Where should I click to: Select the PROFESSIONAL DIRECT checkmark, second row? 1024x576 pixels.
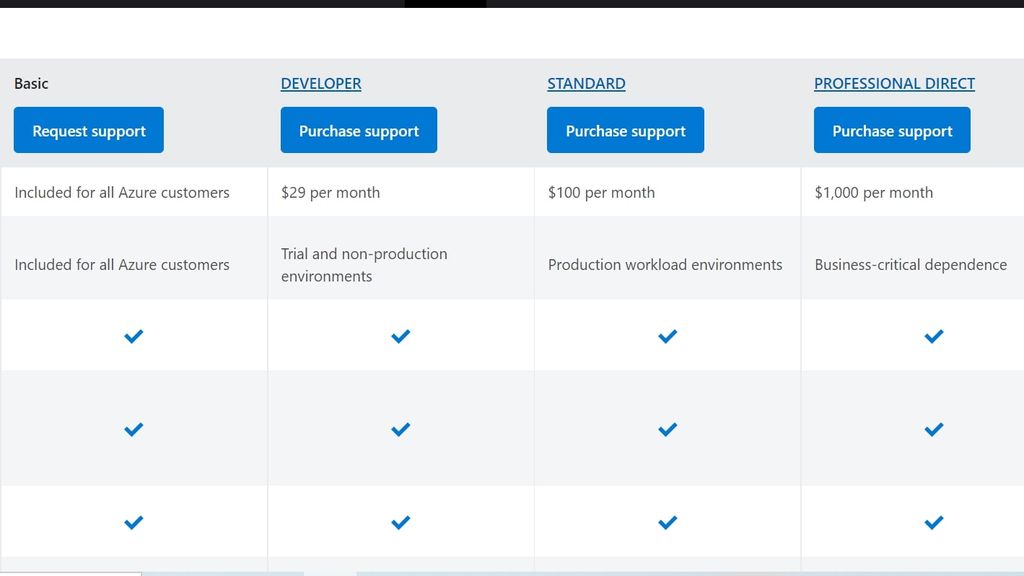pos(933,429)
